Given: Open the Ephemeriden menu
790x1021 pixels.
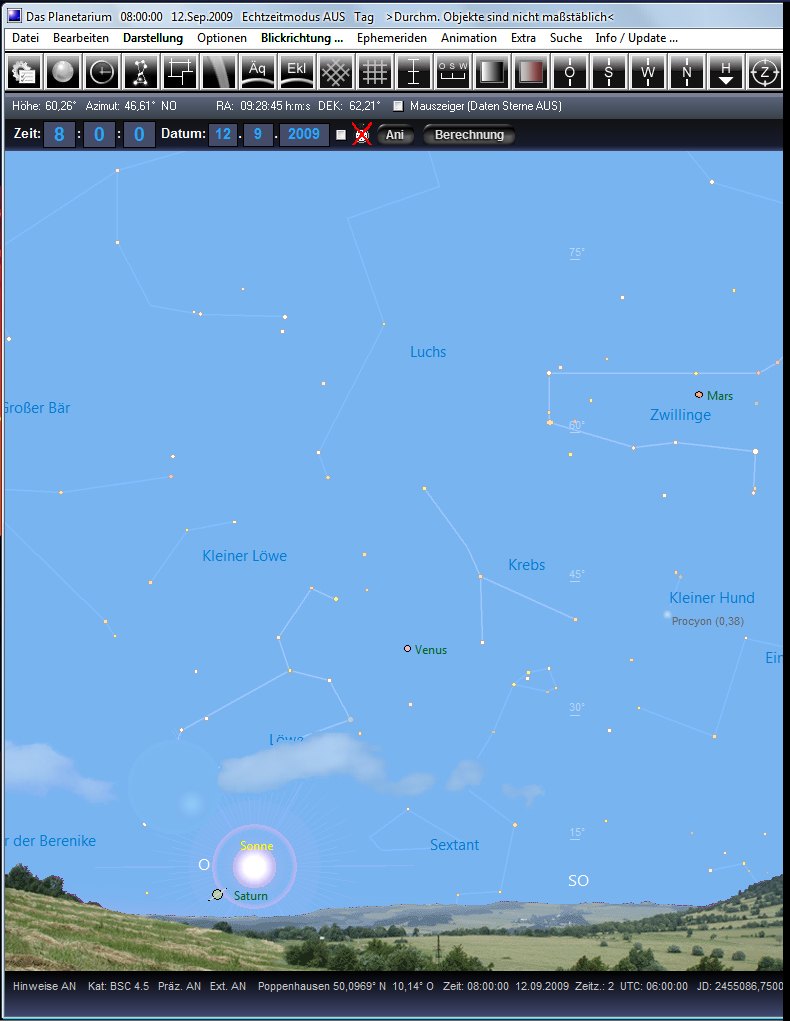Looking at the screenshot, I should click(391, 38).
